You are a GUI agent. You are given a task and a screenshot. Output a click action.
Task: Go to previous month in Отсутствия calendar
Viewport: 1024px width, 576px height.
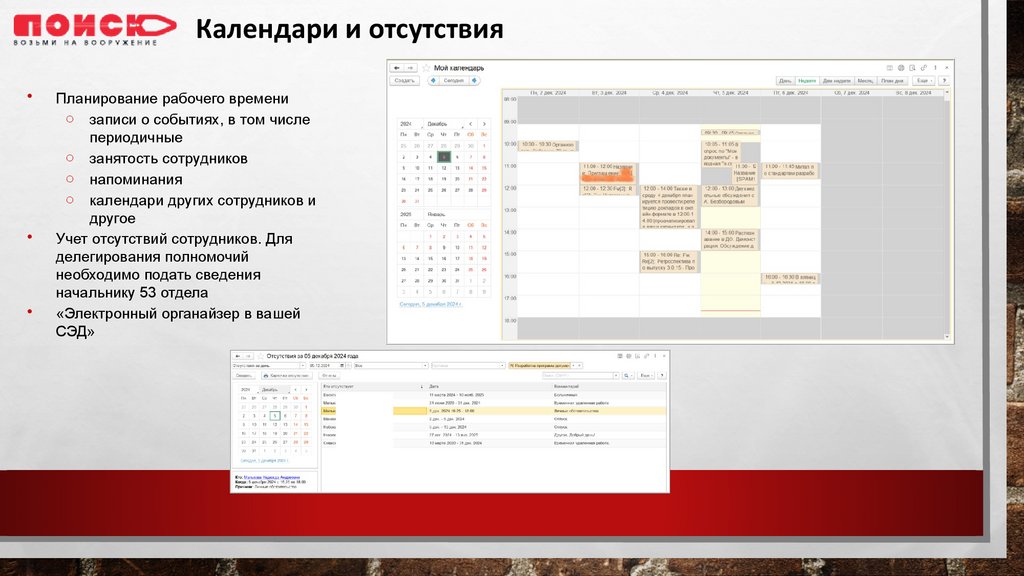tap(295, 390)
